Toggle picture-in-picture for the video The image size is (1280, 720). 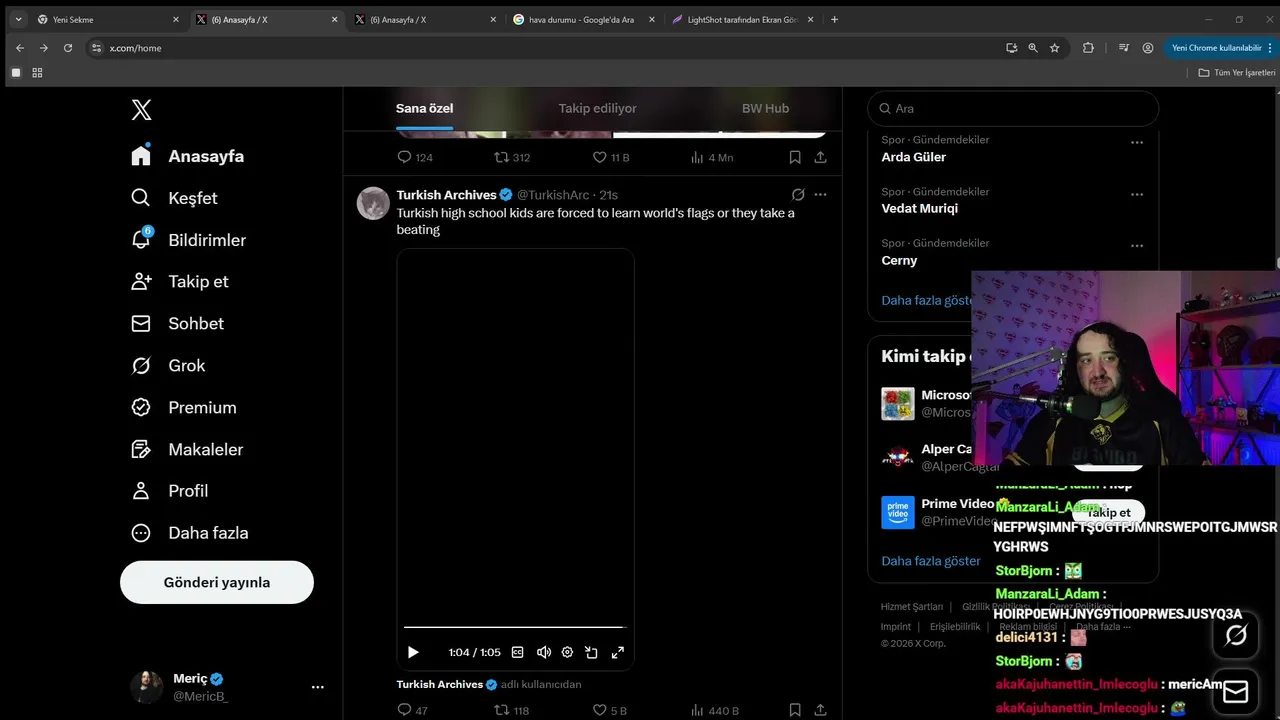tap(591, 652)
